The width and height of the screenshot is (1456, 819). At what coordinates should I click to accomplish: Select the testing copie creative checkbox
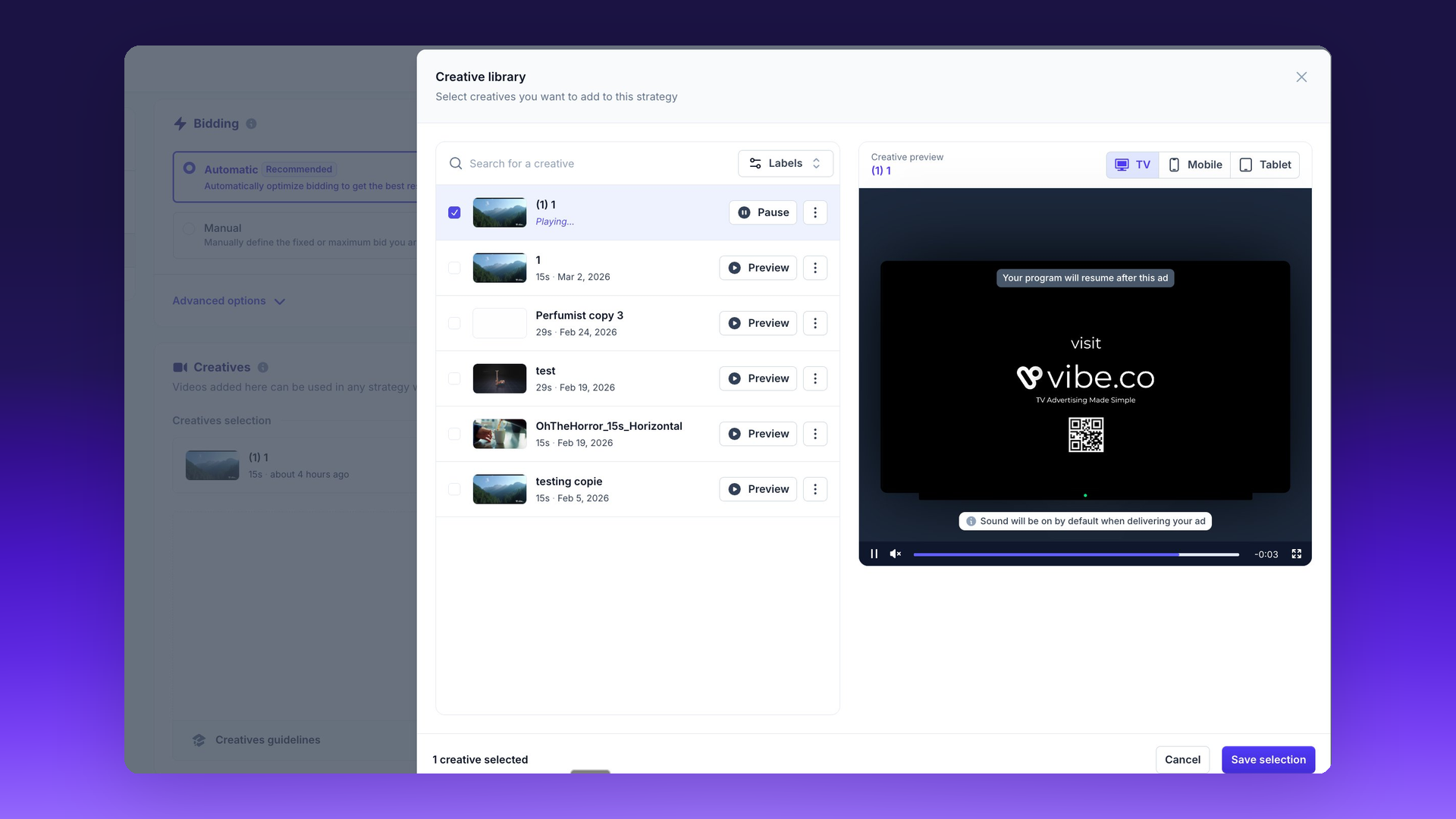coord(454,489)
